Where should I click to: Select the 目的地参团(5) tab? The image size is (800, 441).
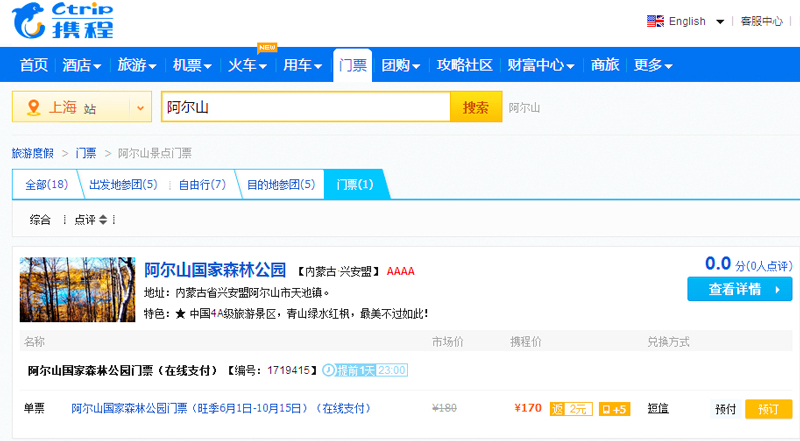(281, 184)
